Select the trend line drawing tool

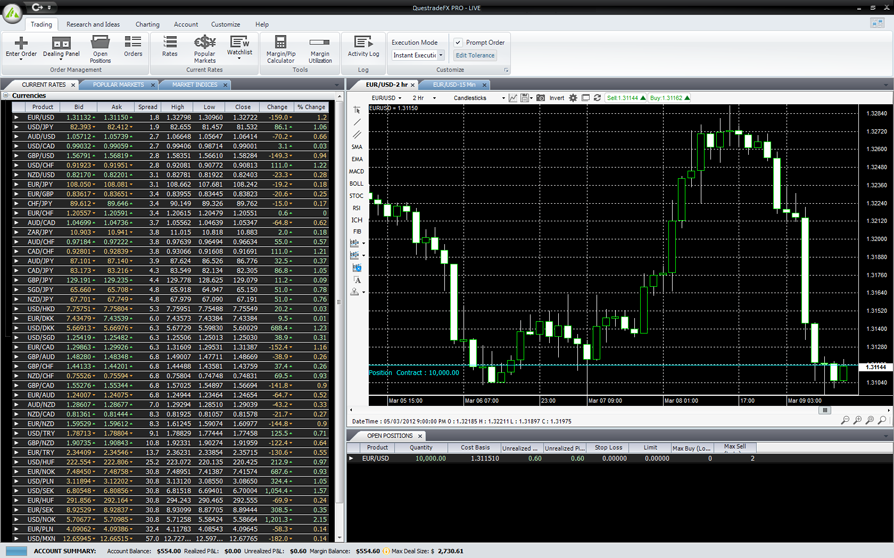(x=357, y=123)
